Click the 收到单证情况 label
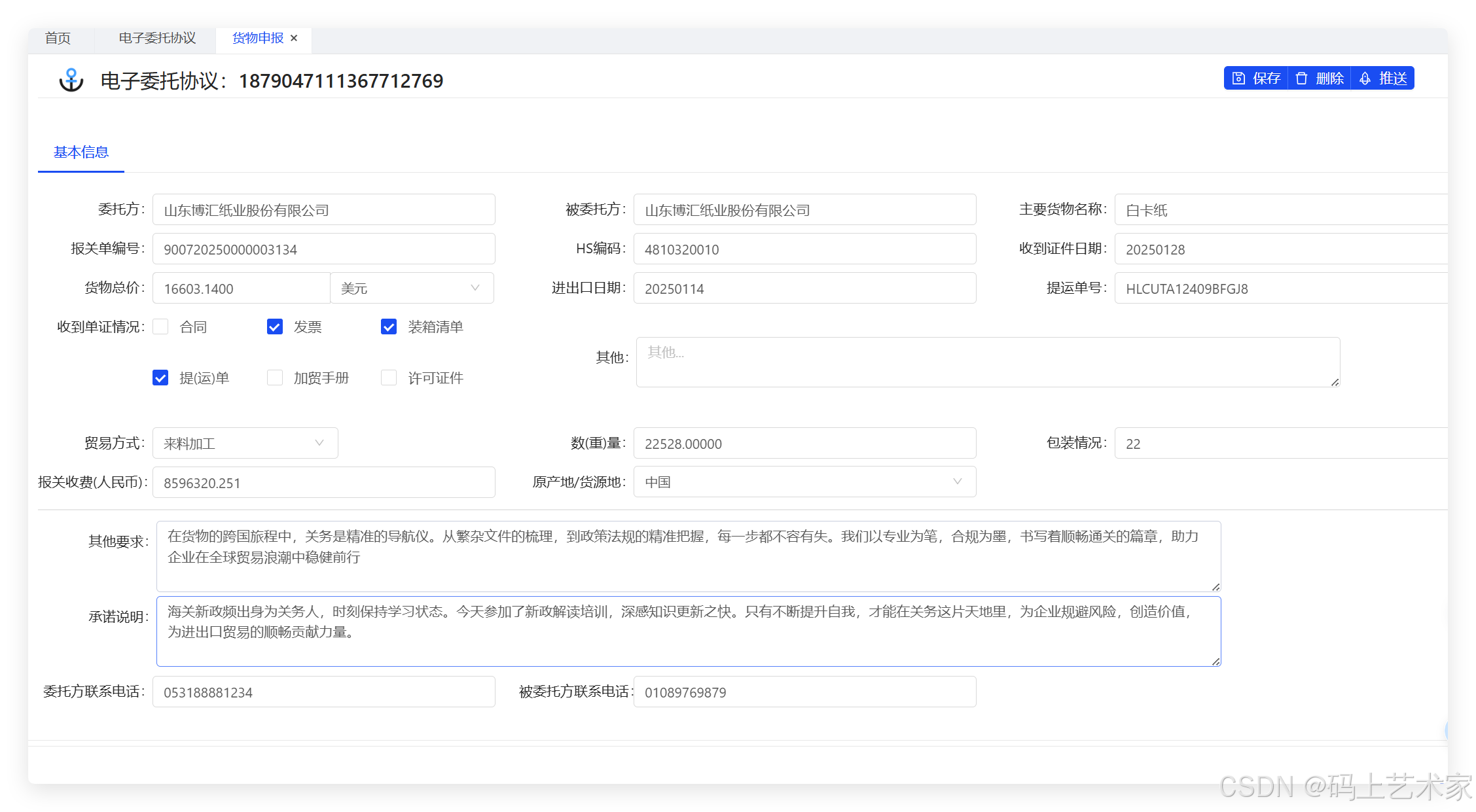 pyautogui.click(x=101, y=327)
